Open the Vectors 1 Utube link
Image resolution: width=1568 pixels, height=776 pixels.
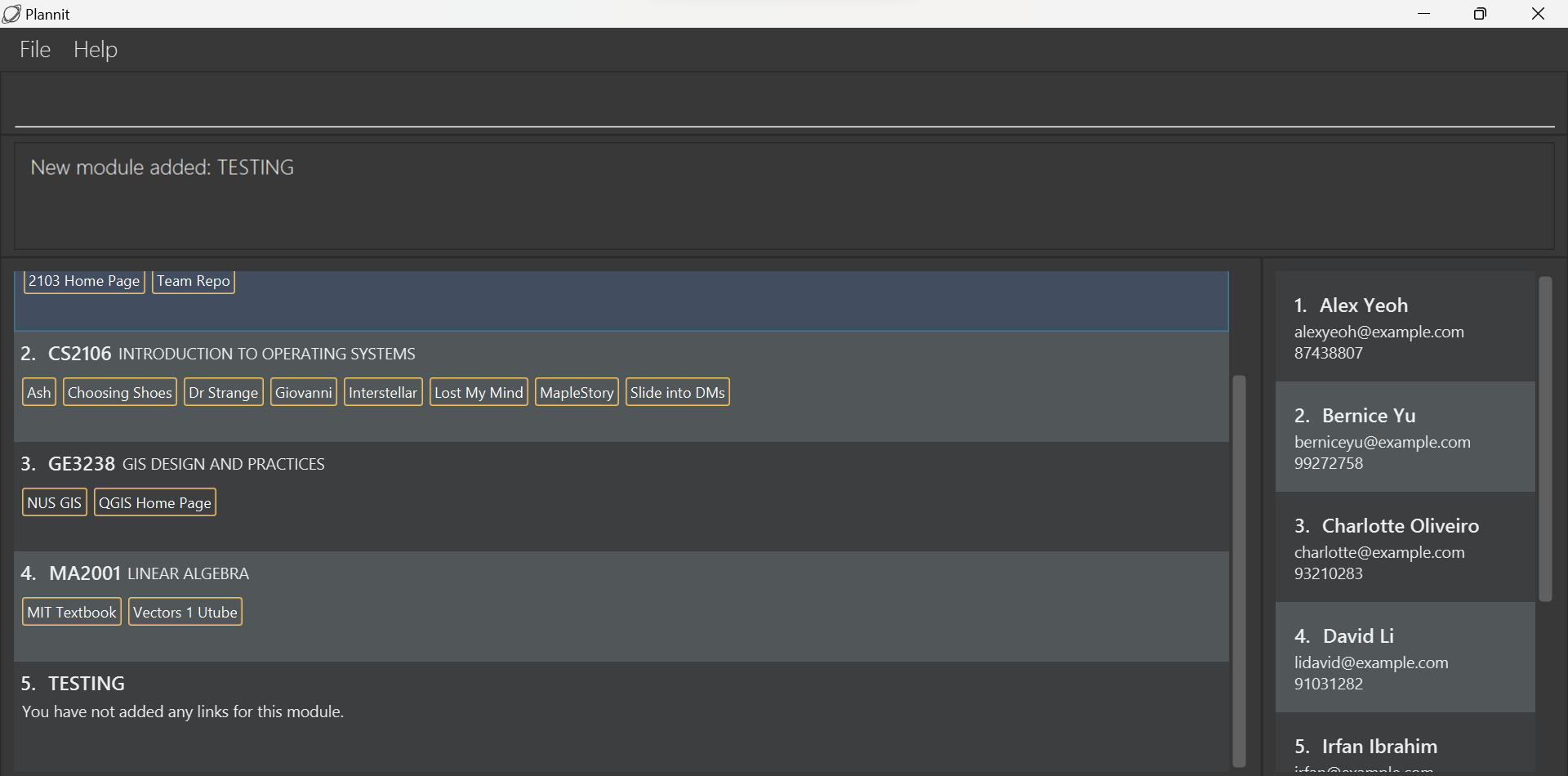point(185,612)
